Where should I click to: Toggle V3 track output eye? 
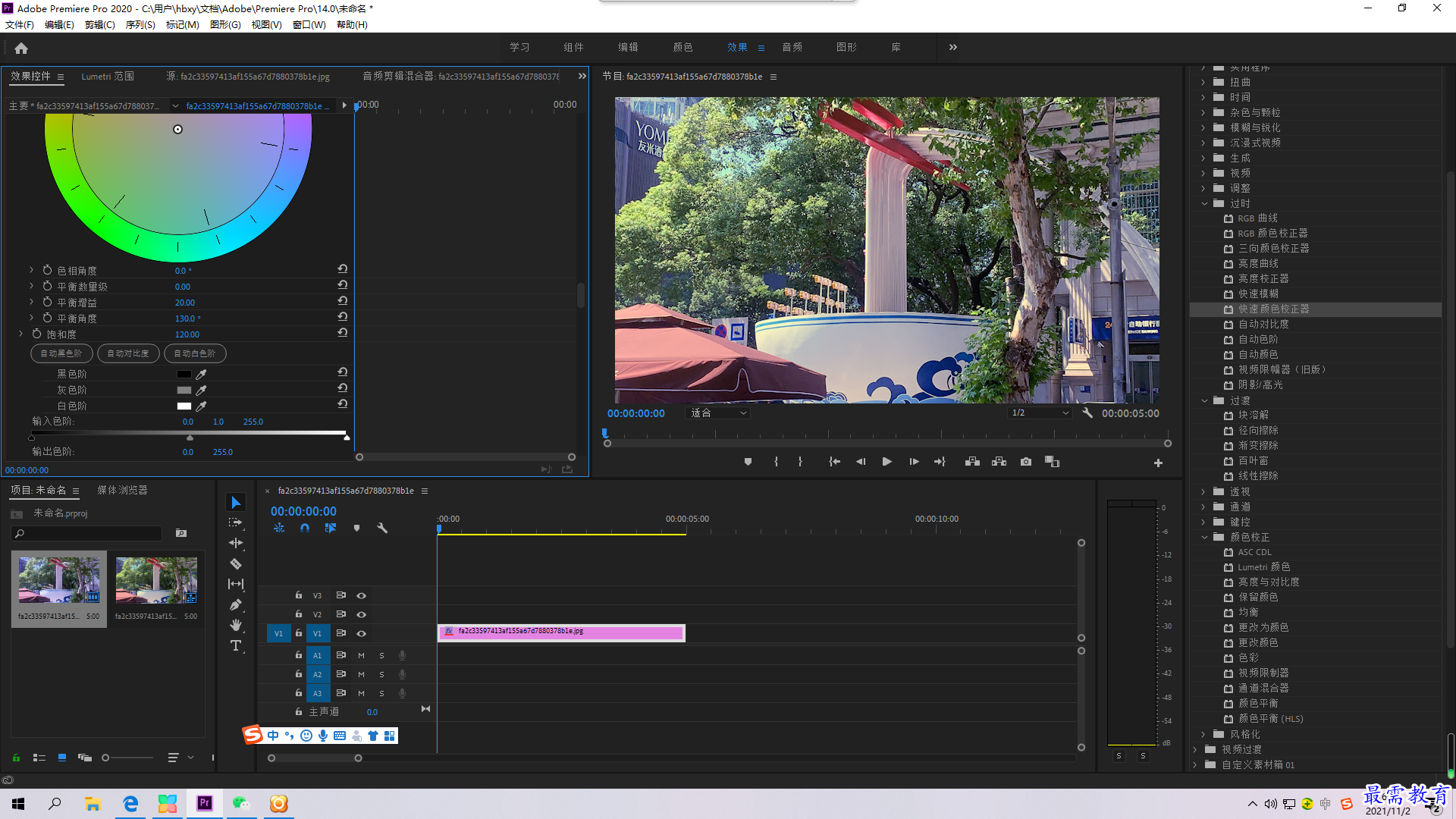(362, 595)
